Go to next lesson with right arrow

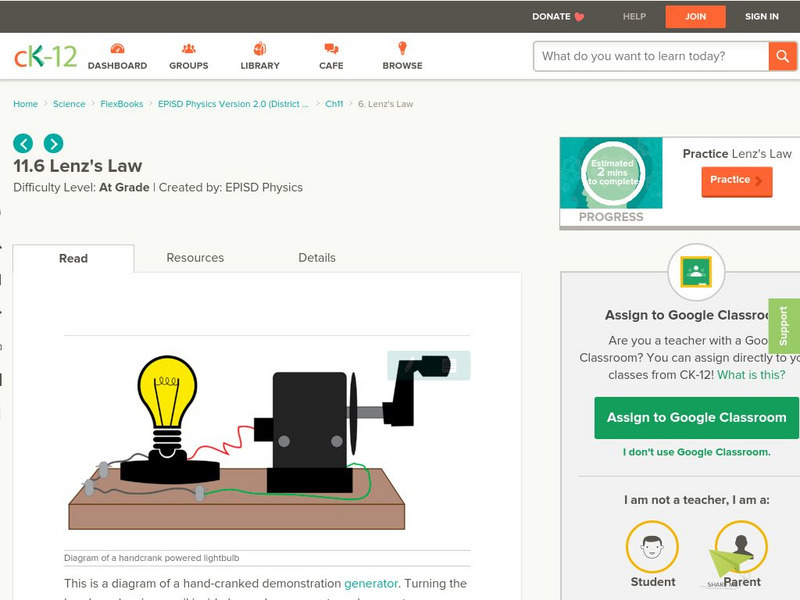(x=54, y=143)
